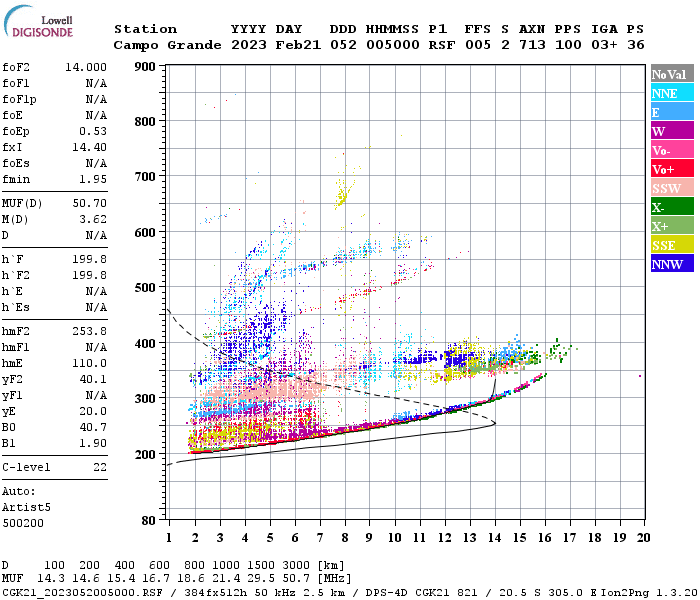Click the foF1 N/A value
Screen dimensions: 700x600
tap(96, 83)
